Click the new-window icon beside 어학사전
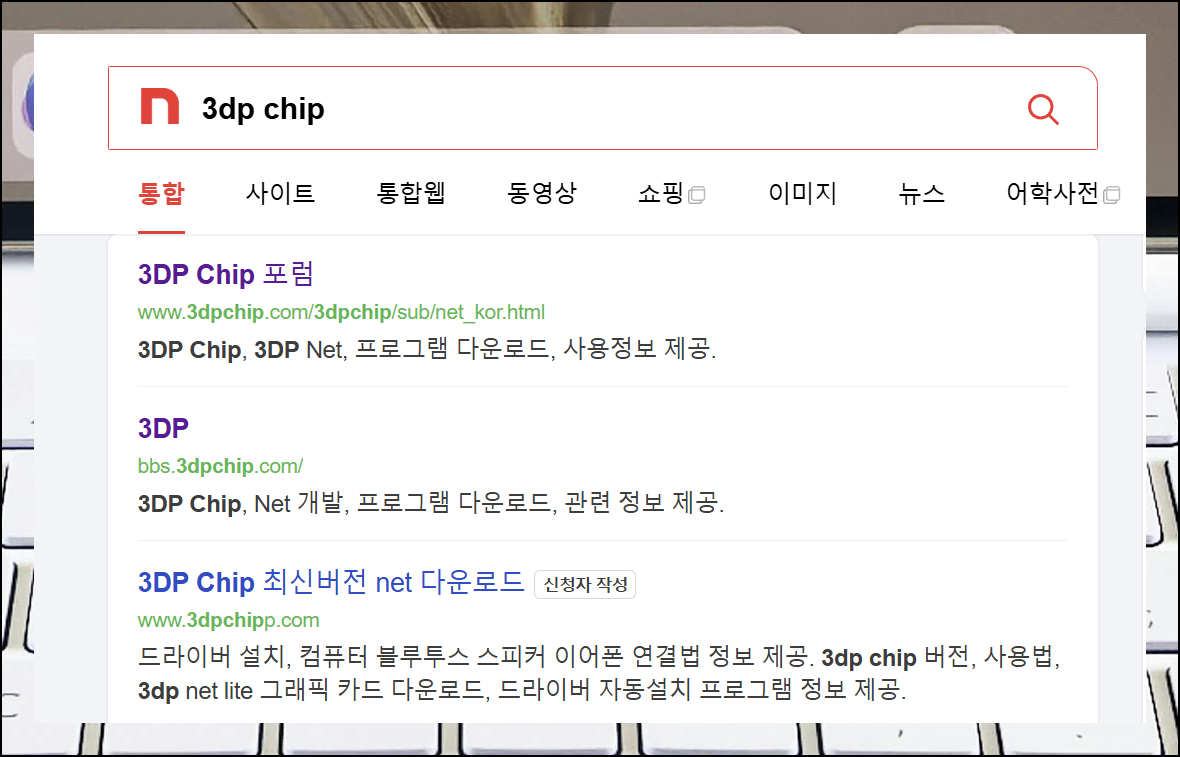This screenshot has width=1180, height=757. 1112,196
